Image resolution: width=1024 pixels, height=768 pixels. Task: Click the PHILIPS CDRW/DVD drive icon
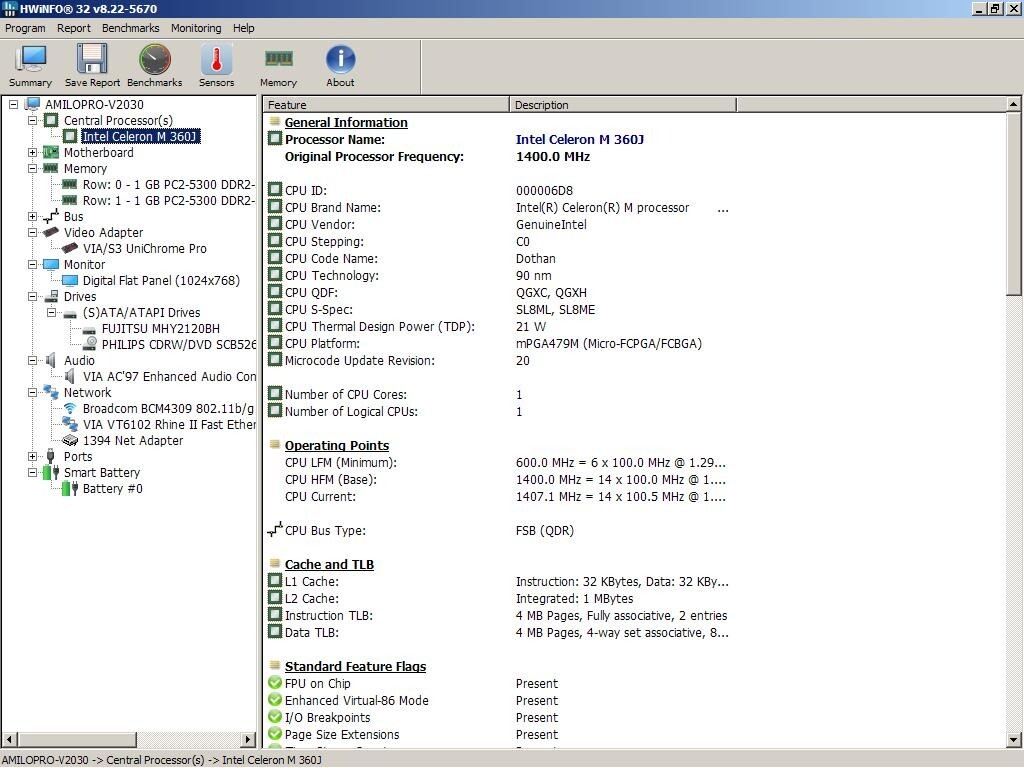pos(89,344)
